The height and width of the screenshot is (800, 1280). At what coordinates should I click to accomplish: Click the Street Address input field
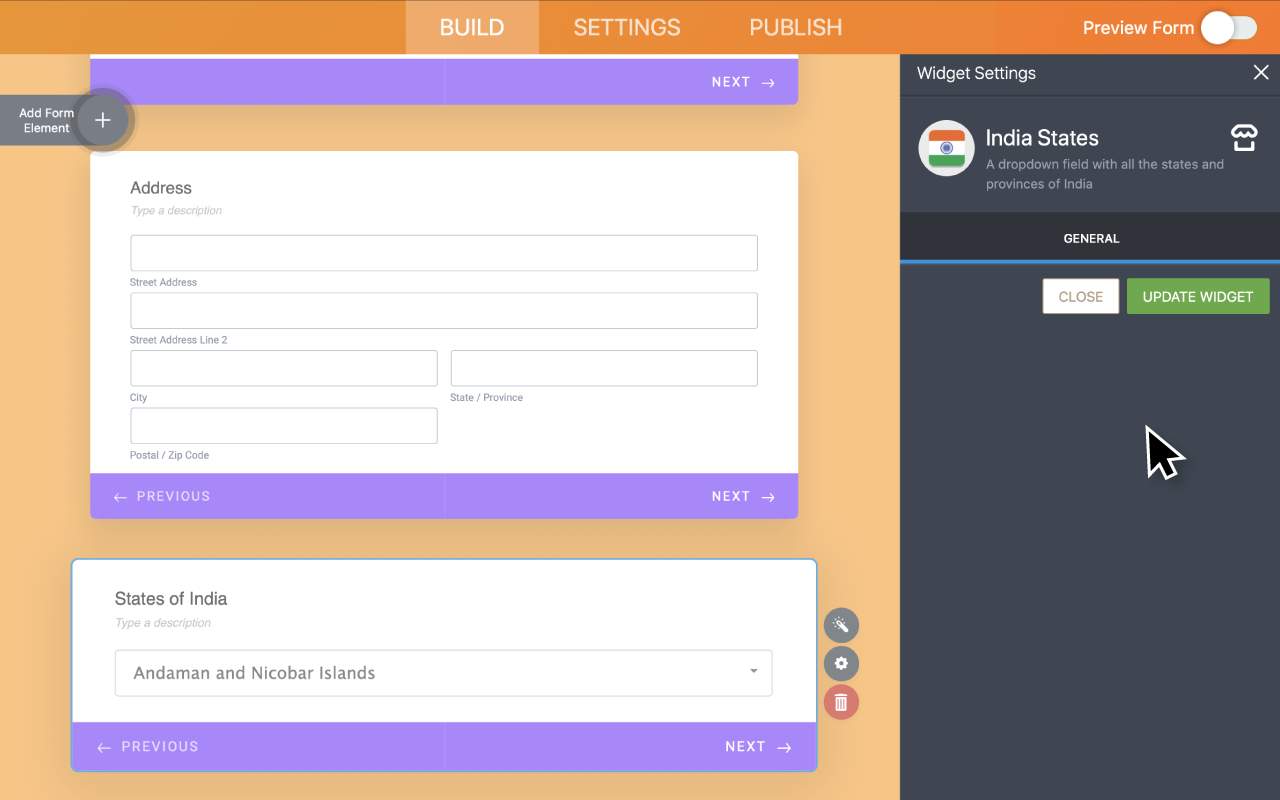[x=444, y=253]
